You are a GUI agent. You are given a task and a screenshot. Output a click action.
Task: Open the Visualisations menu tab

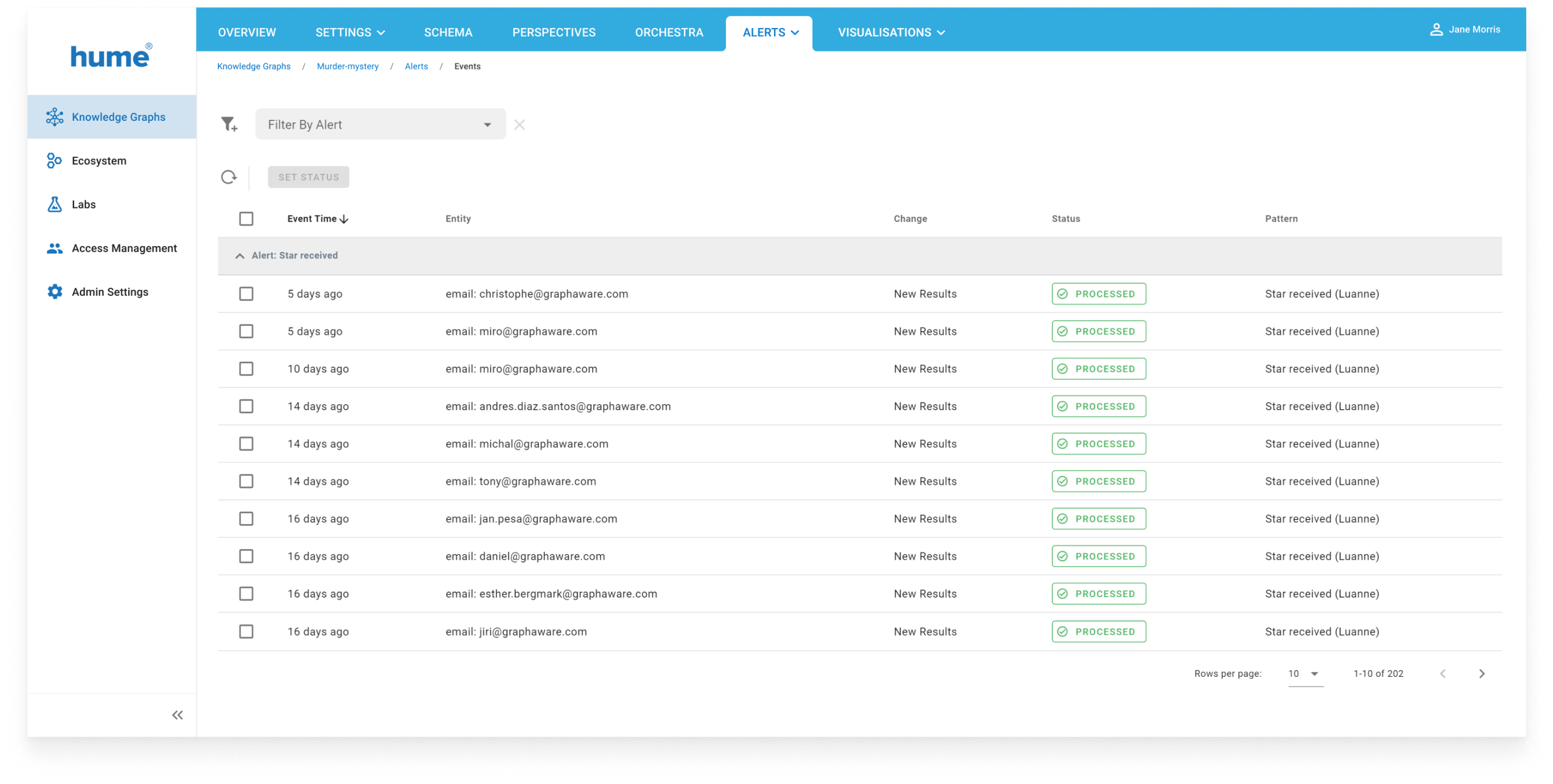890,32
